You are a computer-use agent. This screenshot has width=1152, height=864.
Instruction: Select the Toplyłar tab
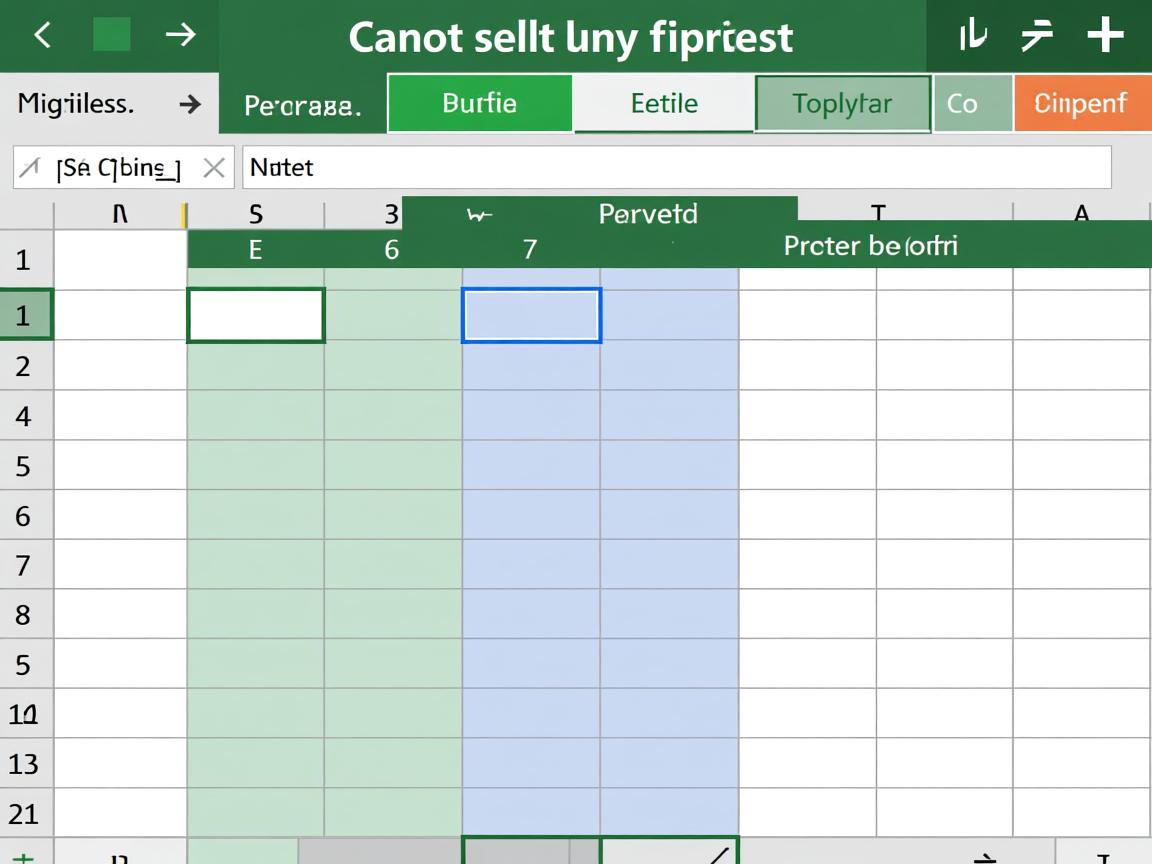(x=842, y=103)
